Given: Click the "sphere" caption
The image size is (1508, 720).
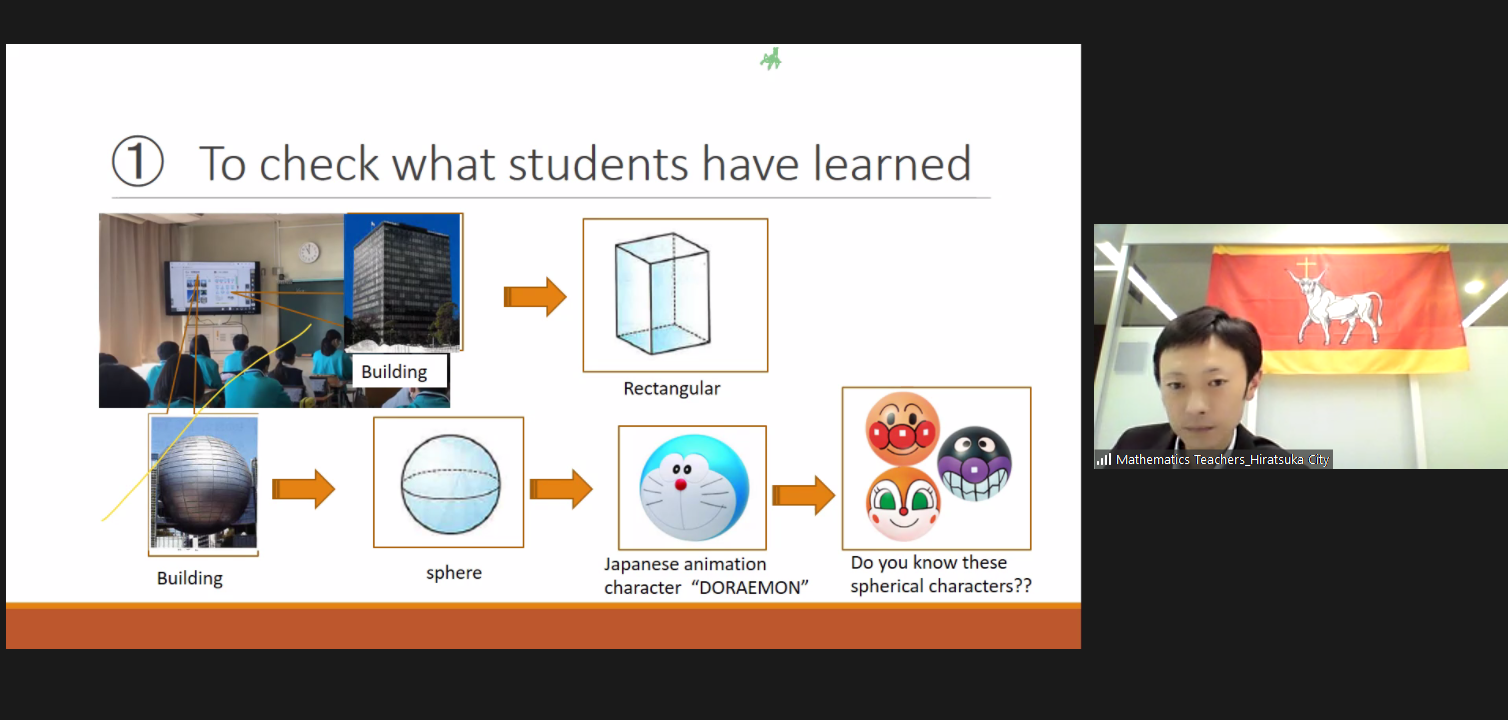Looking at the screenshot, I should (x=454, y=573).
